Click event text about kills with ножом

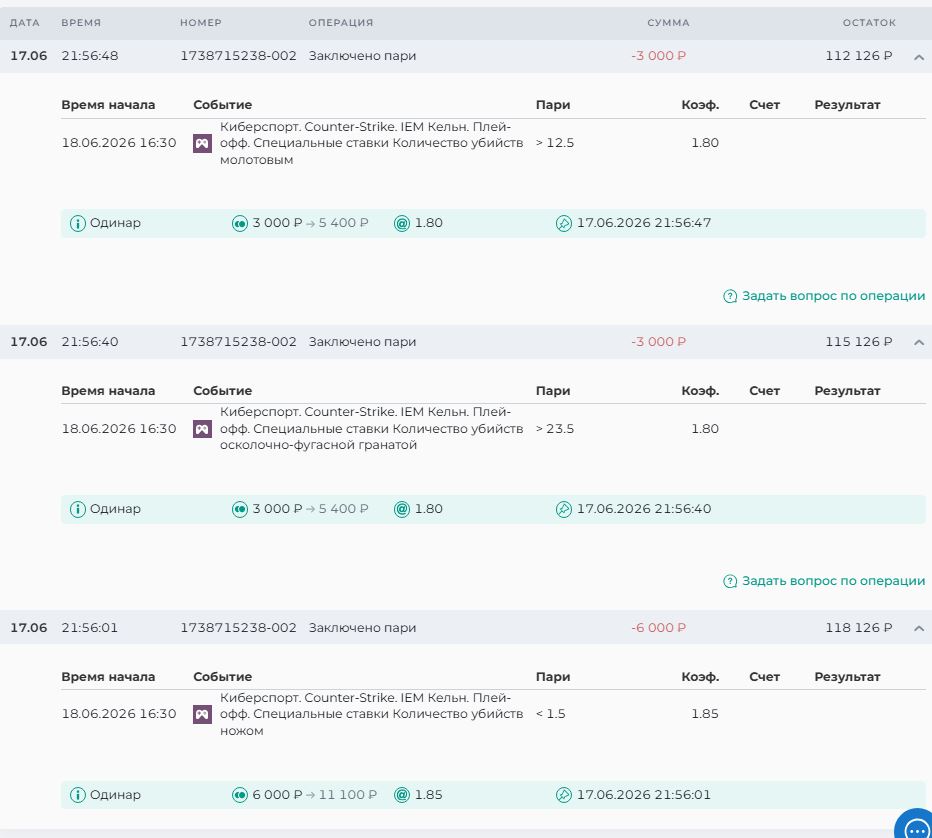[x=371, y=714]
